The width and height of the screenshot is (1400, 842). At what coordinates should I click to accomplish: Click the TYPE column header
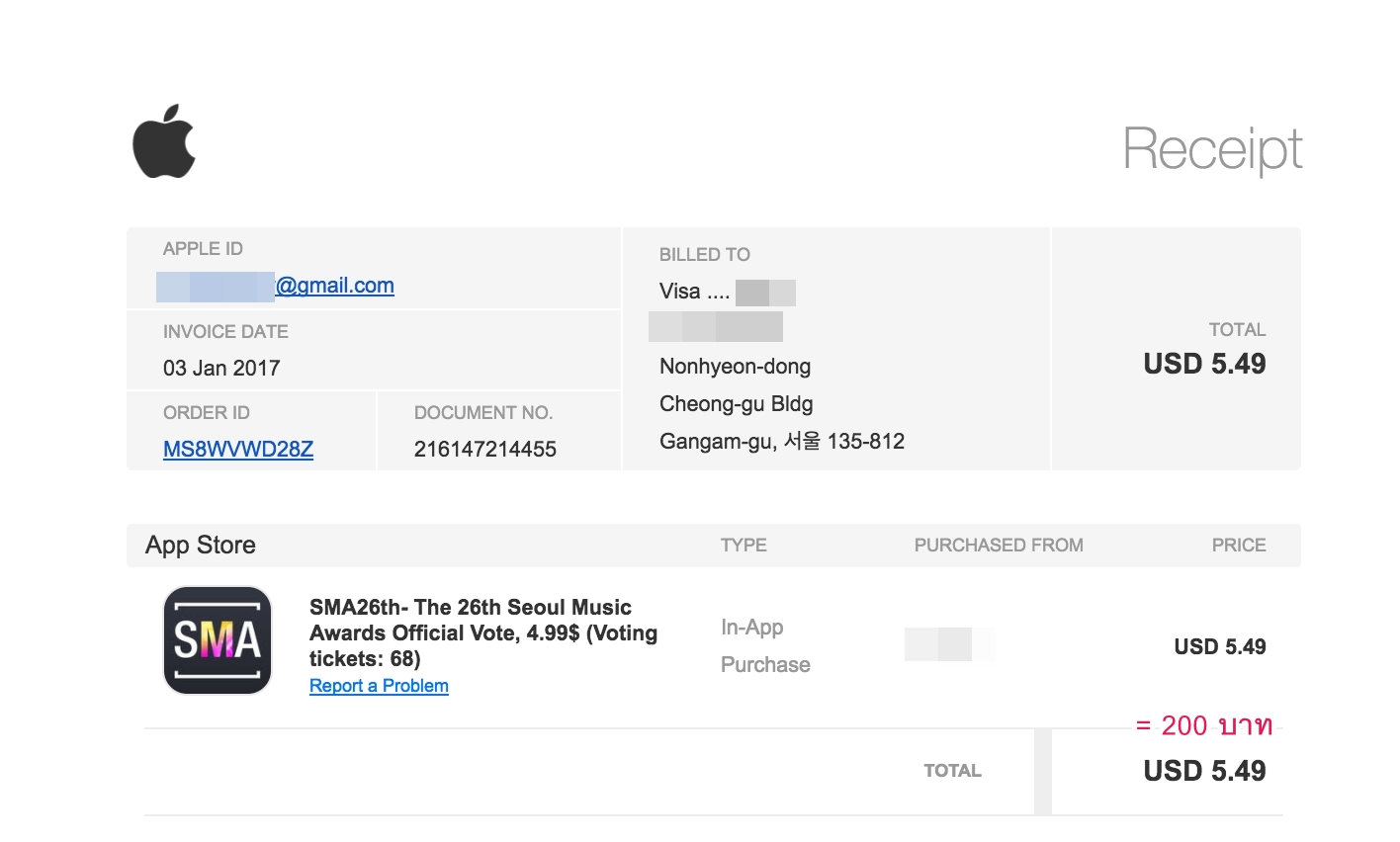pos(744,546)
